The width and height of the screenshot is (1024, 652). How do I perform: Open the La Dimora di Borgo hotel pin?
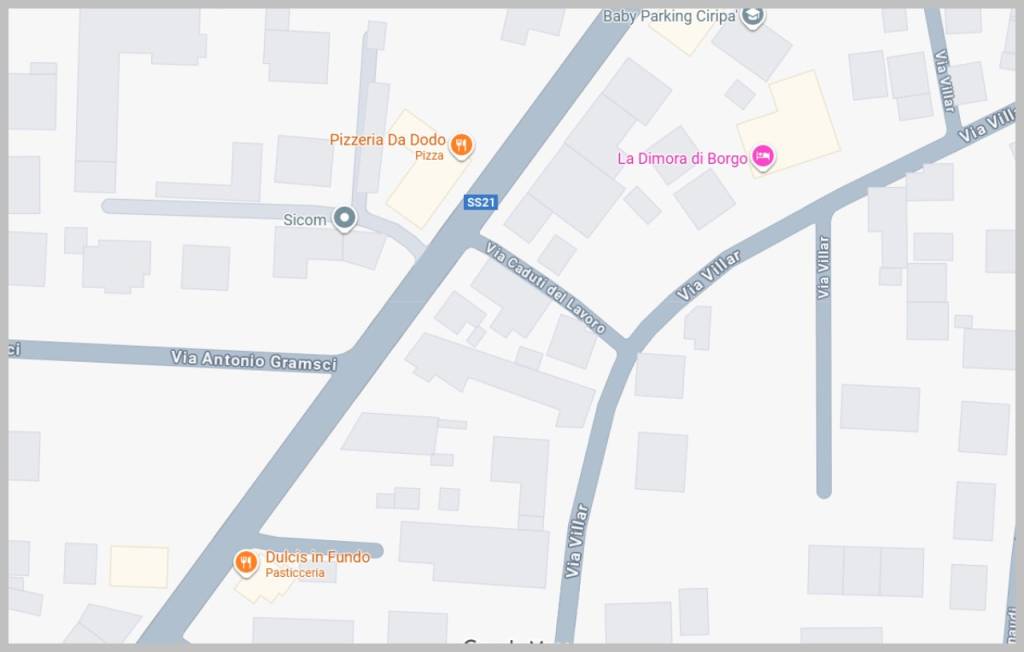click(762, 157)
